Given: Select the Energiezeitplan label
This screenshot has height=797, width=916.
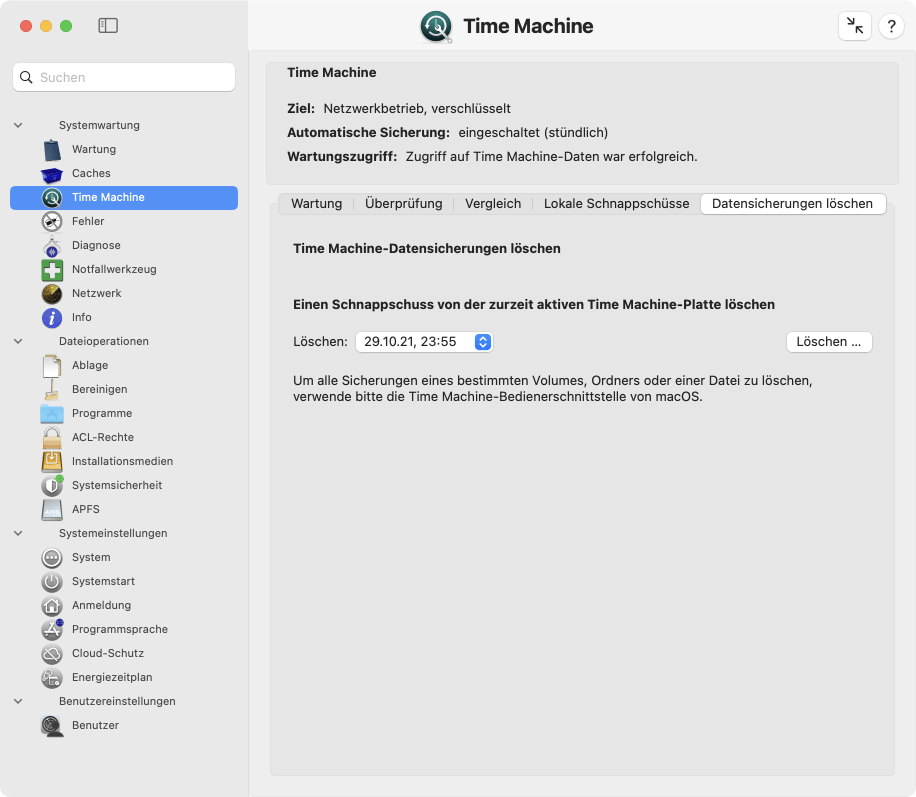Looking at the screenshot, I should click(x=112, y=677).
